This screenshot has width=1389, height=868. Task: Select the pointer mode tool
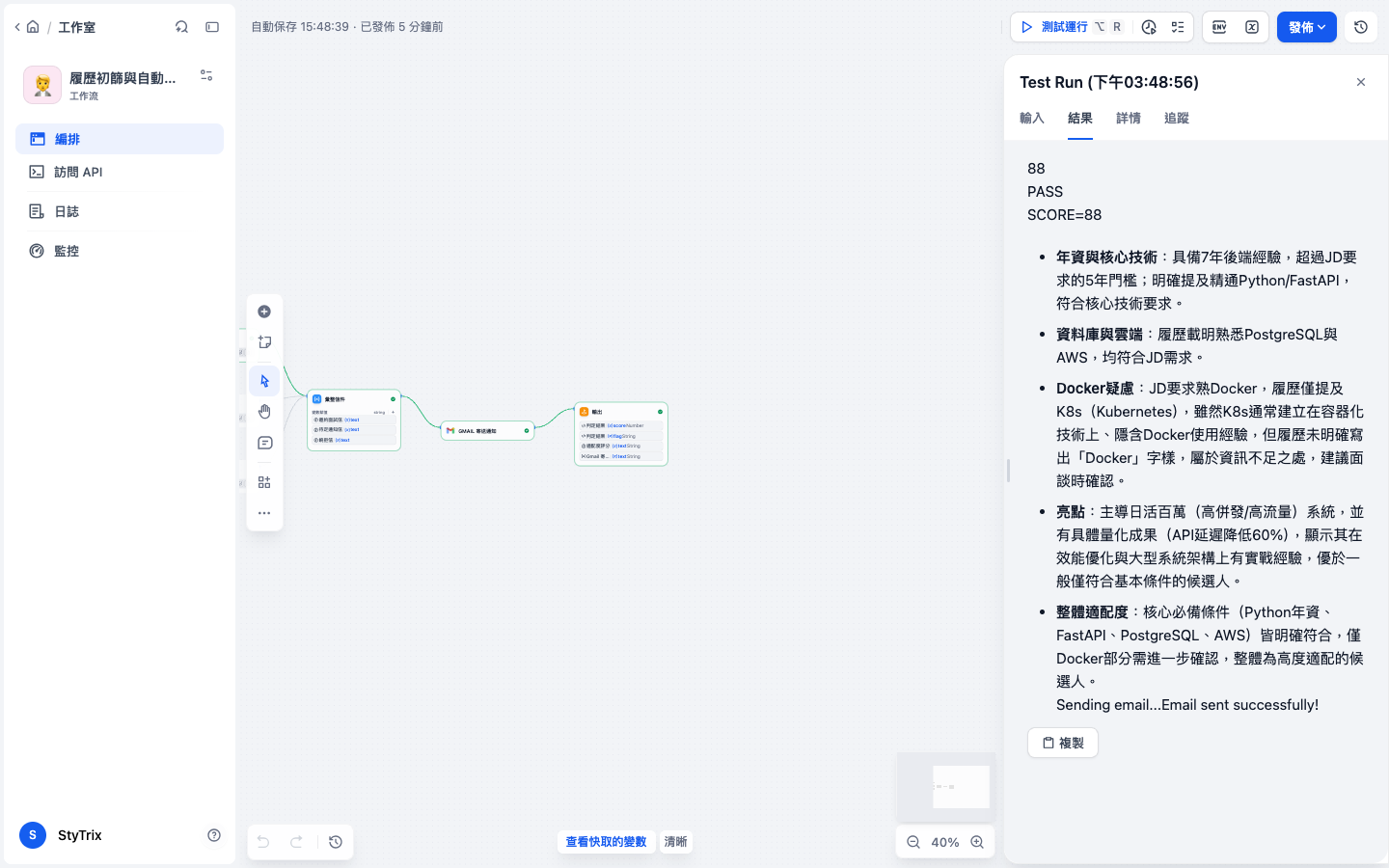[264, 381]
